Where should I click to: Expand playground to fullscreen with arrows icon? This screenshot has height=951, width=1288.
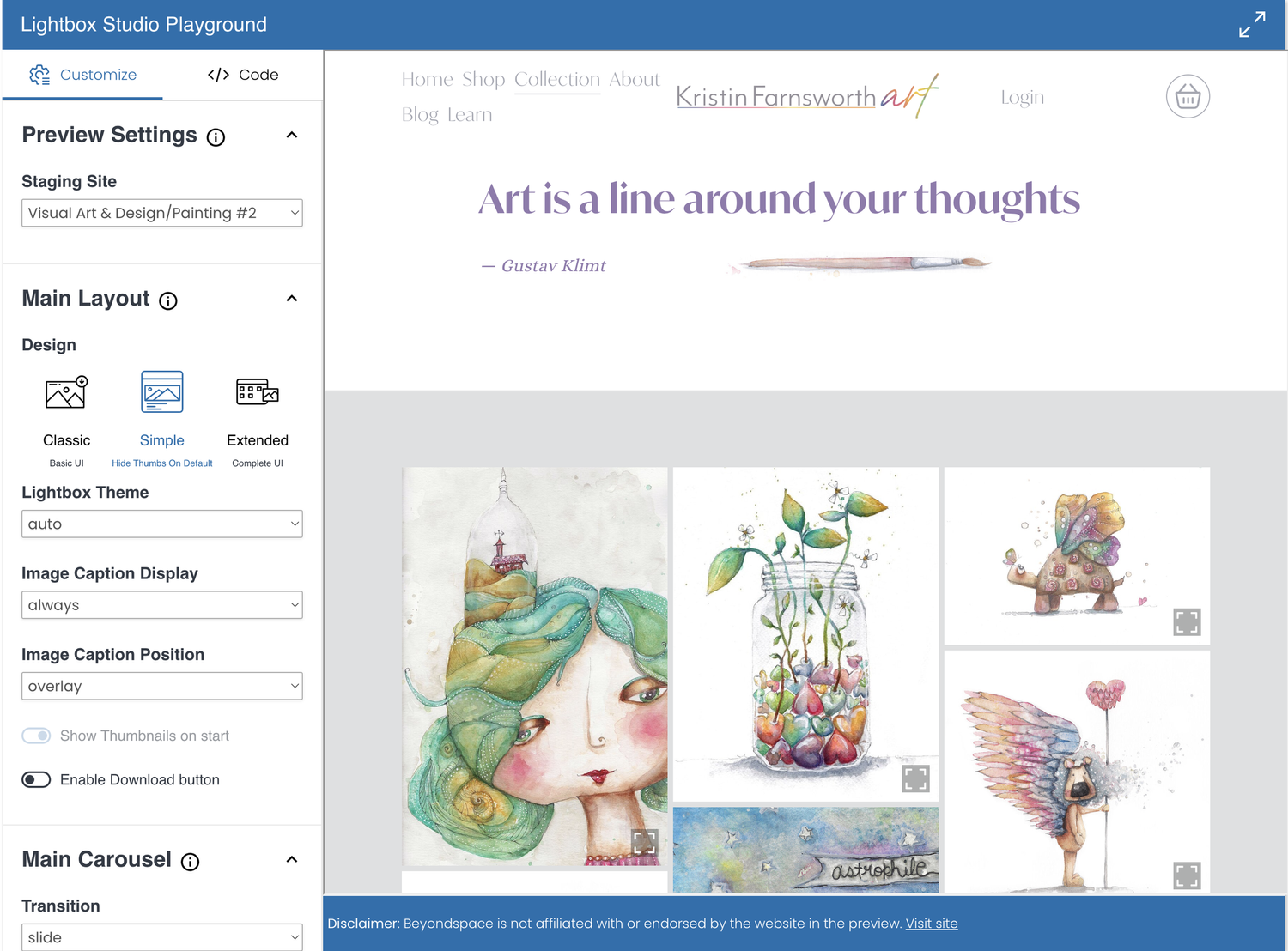[x=1252, y=24]
